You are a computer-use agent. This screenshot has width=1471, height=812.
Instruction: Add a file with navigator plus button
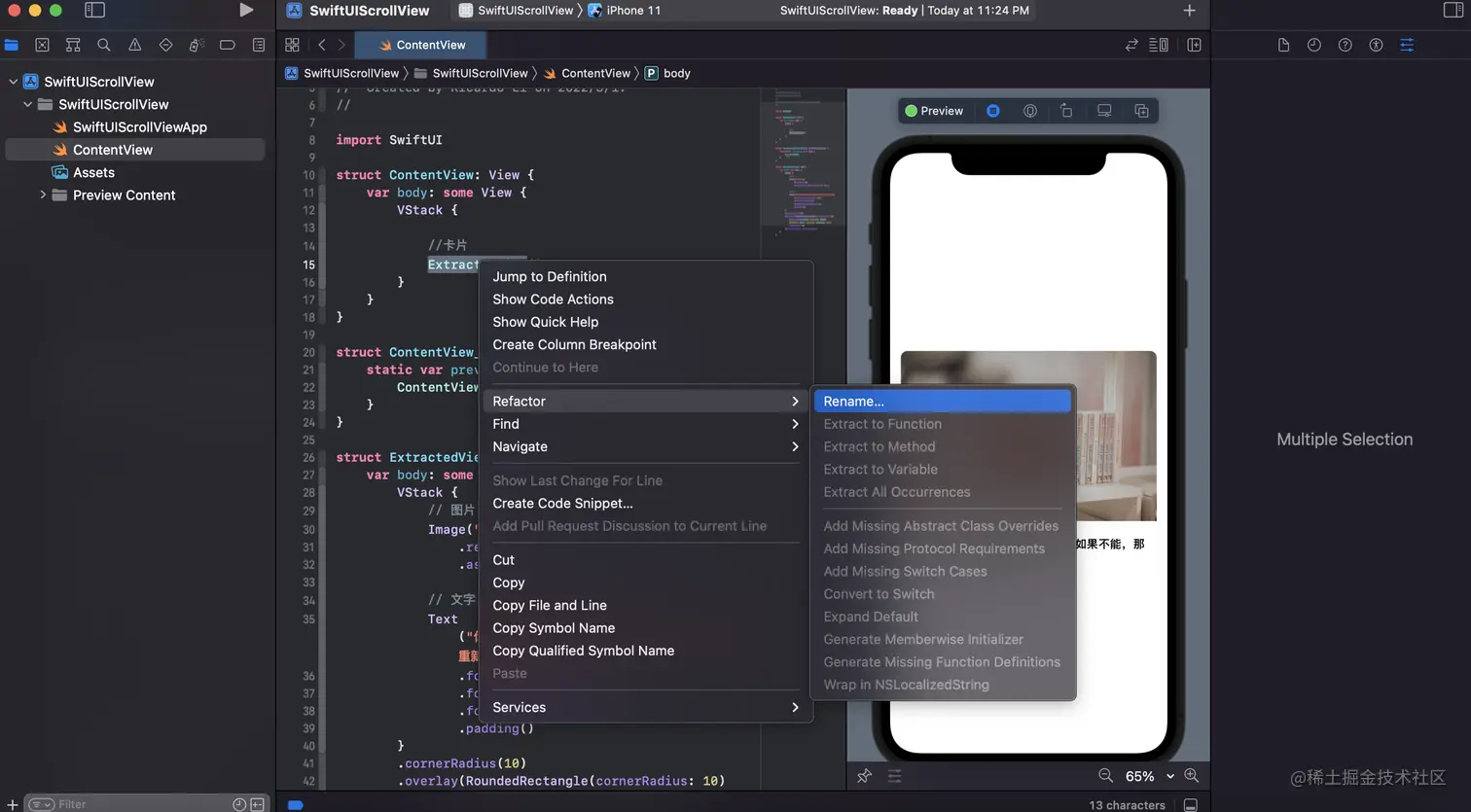pyautogui.click(x=13, y=804)
